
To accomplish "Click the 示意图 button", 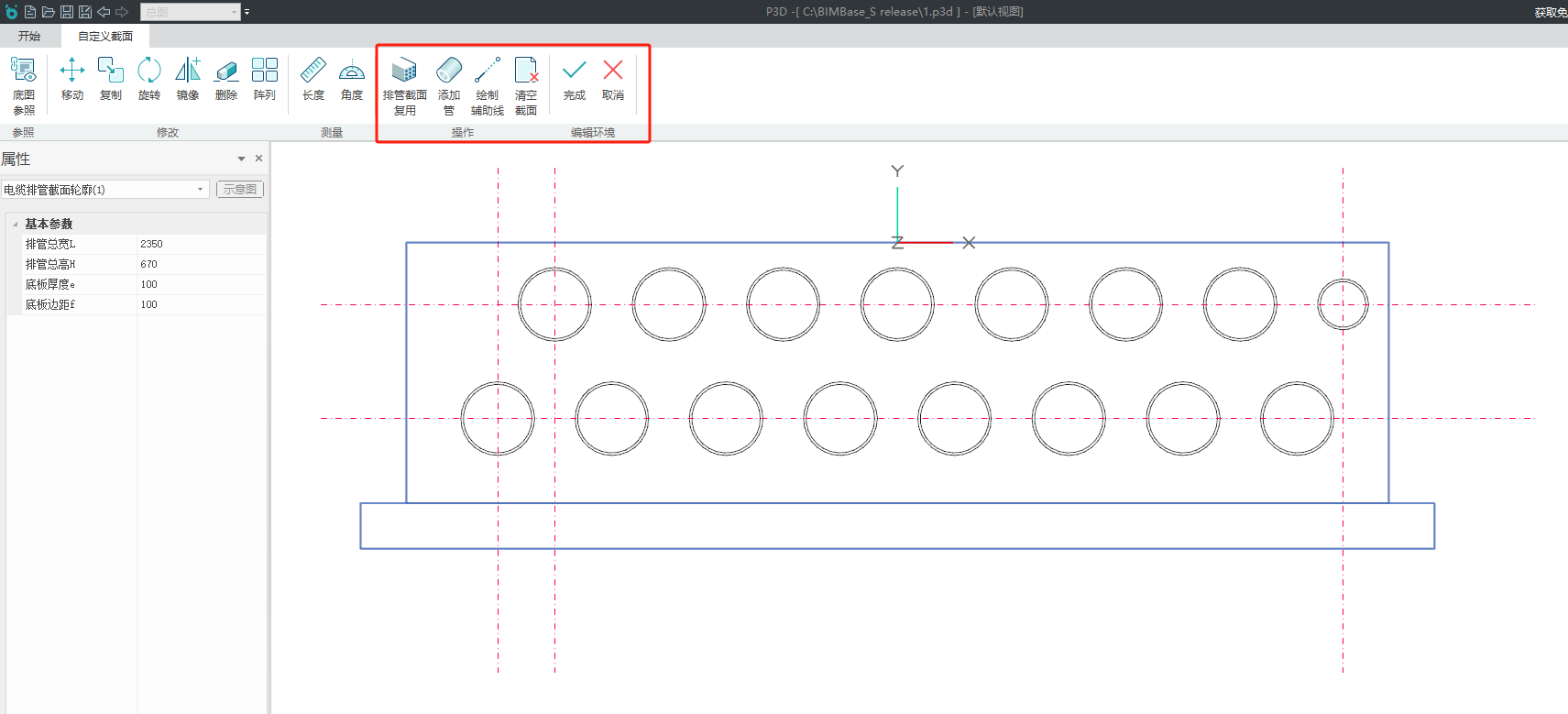I will pyautogui.click(x=240, y=190).
